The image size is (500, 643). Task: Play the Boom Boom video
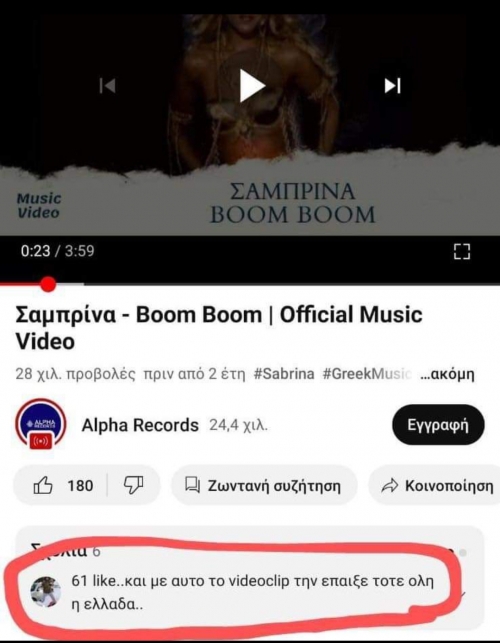pos(252,86)
